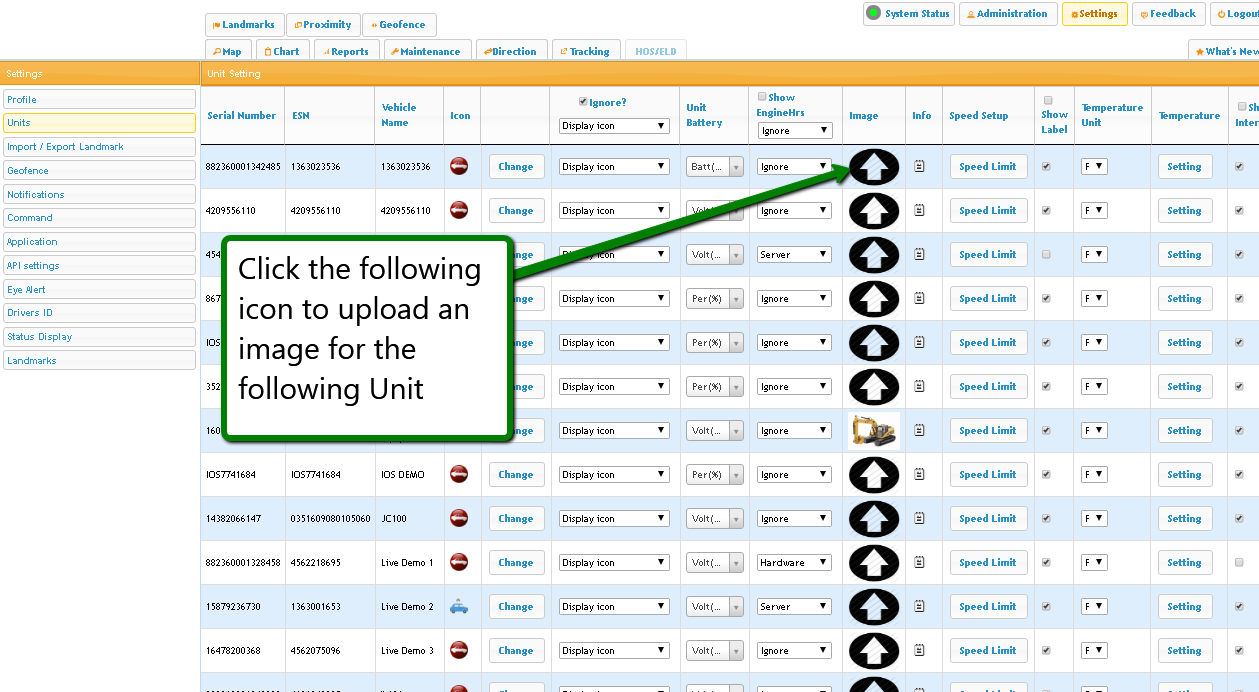Viewport: 1259px width, 692px height.
Task: Enable the Show EngineHrs checkbox
Action: [x=762, y=97]
